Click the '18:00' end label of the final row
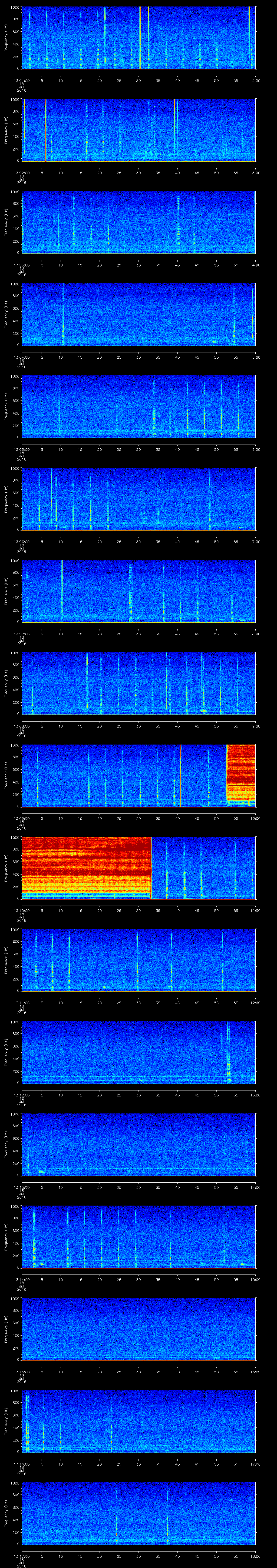The width and height of the screenshot is (277, 1568). (x=255, y=1556)
